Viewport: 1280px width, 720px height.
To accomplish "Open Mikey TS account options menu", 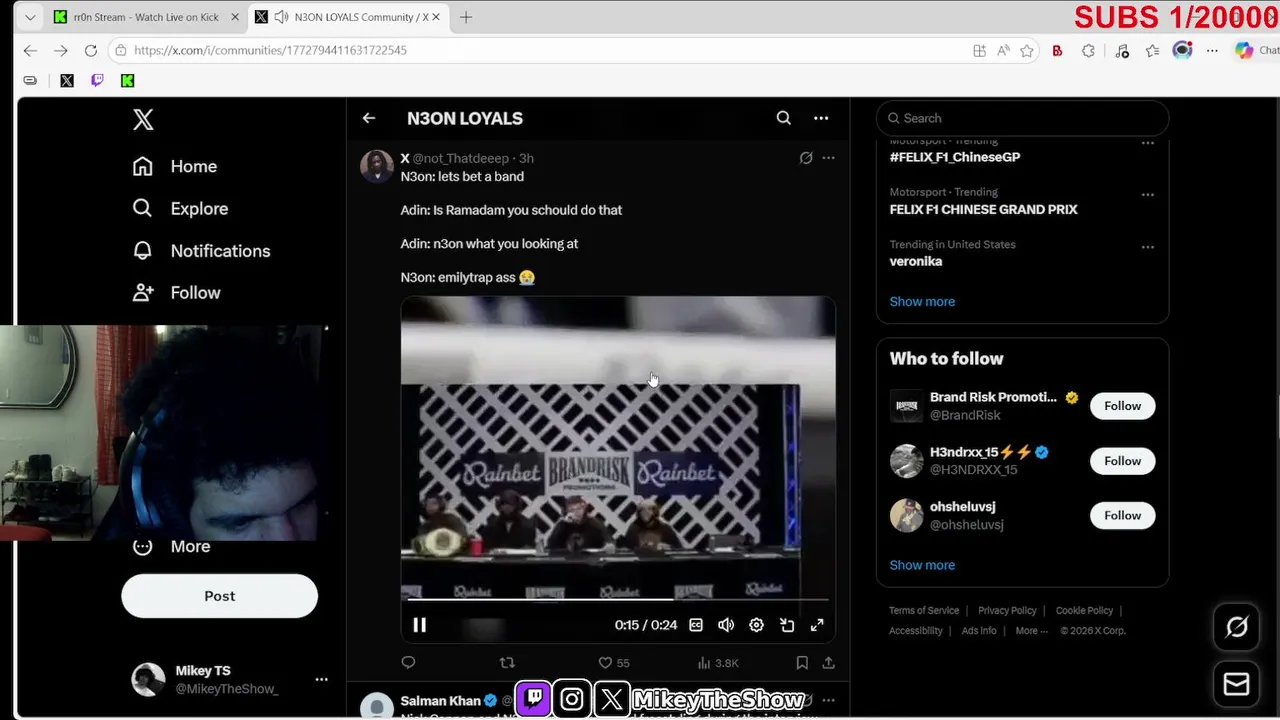I will pos(321,679).
